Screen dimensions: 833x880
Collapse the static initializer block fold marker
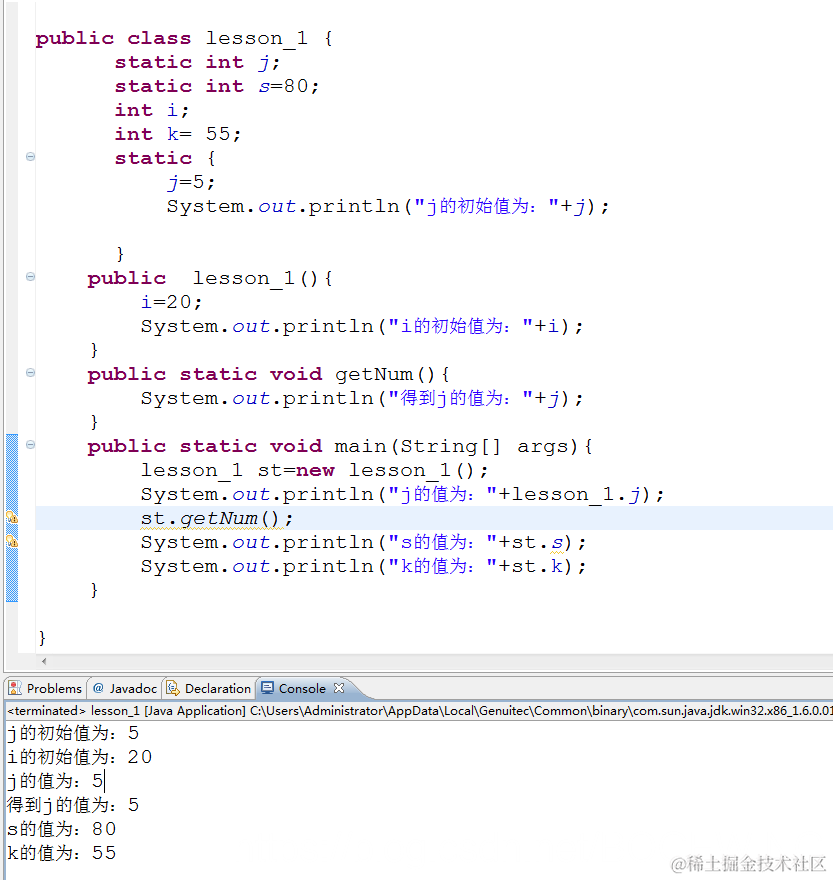30,157
